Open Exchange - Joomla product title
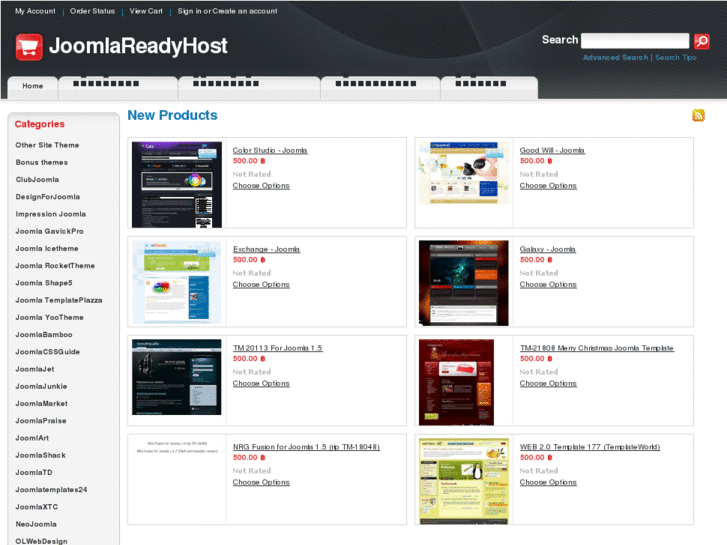 tap(266, 249)
